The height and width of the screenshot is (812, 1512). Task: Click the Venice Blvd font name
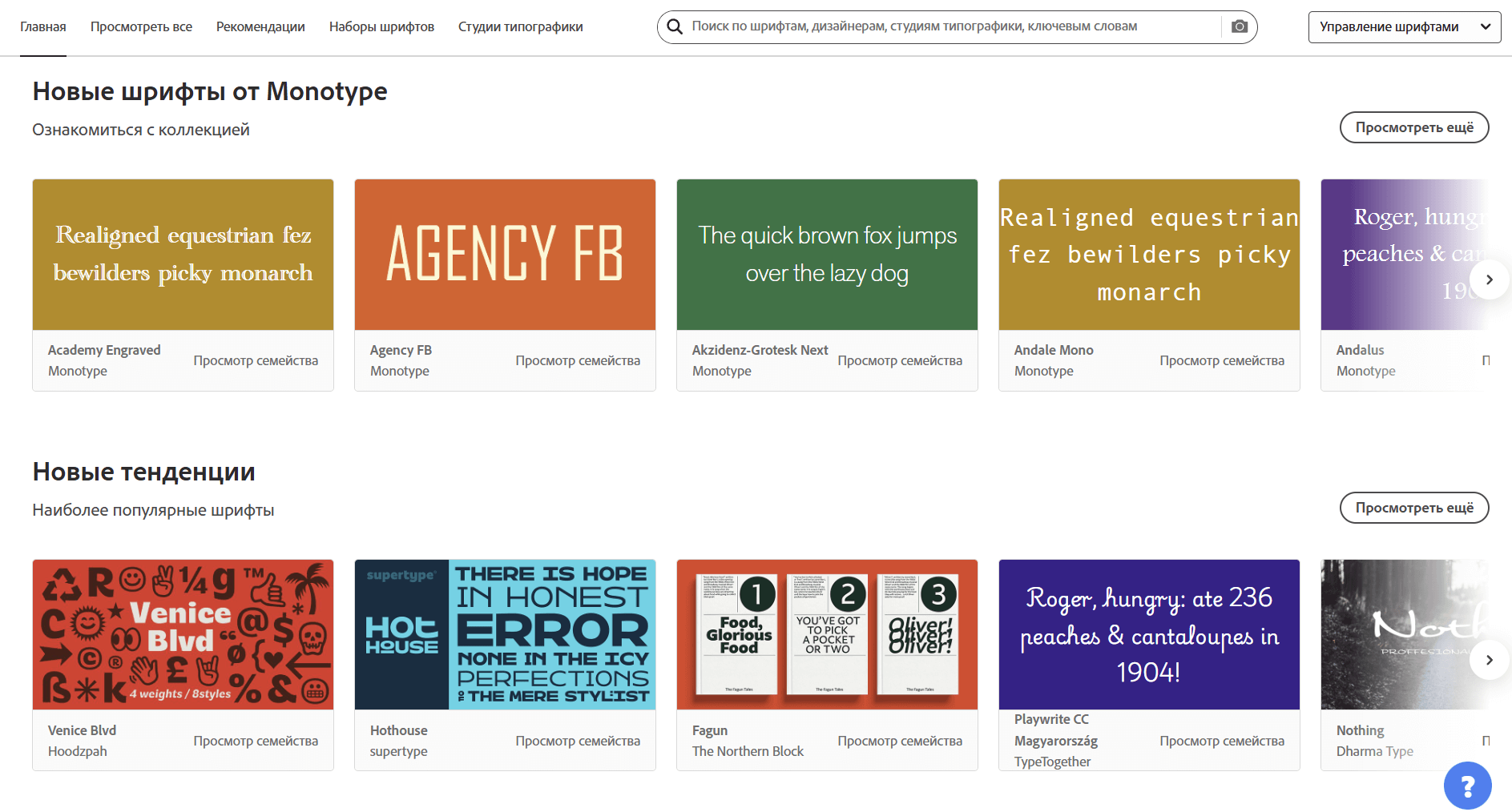click(82, 730)
